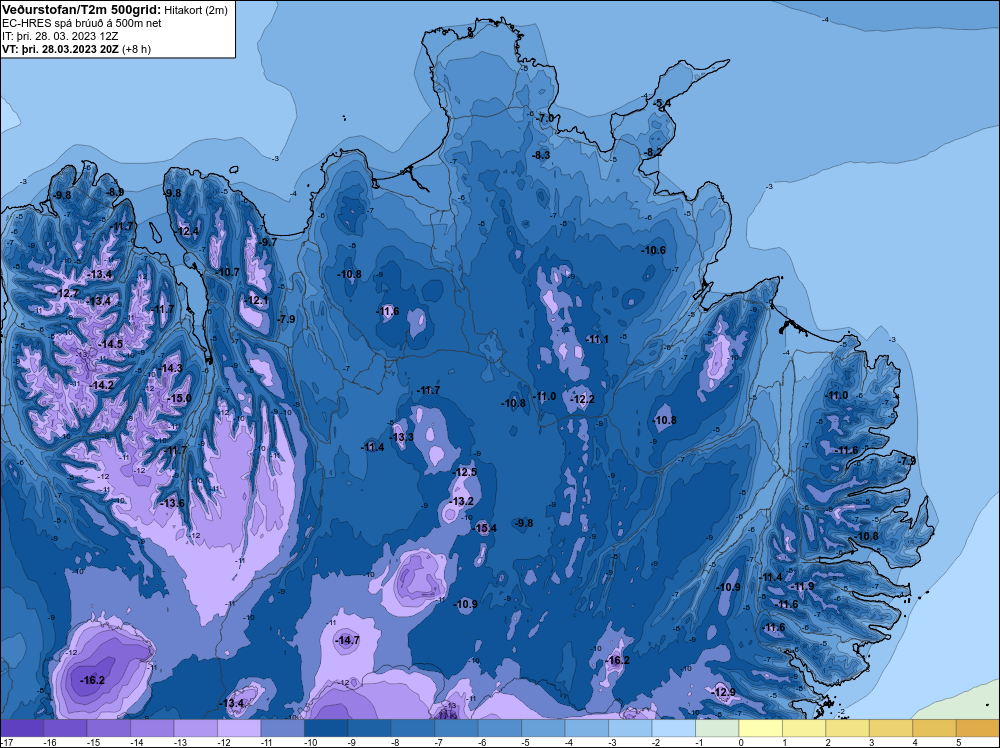Click the legend swatch between -9 and -8

pos(370,728)
